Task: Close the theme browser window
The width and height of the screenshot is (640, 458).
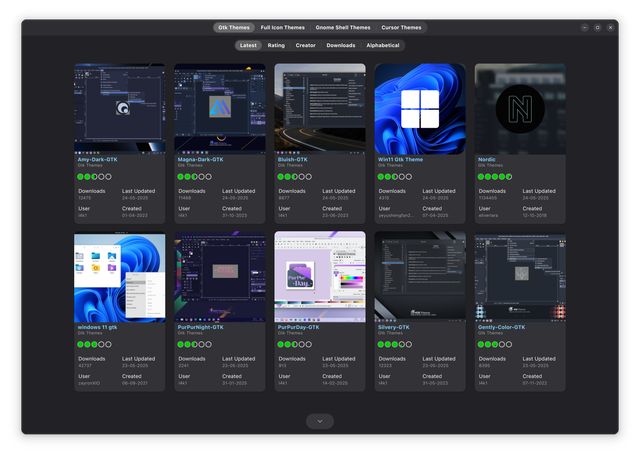Action: click(x=611, y=27)
